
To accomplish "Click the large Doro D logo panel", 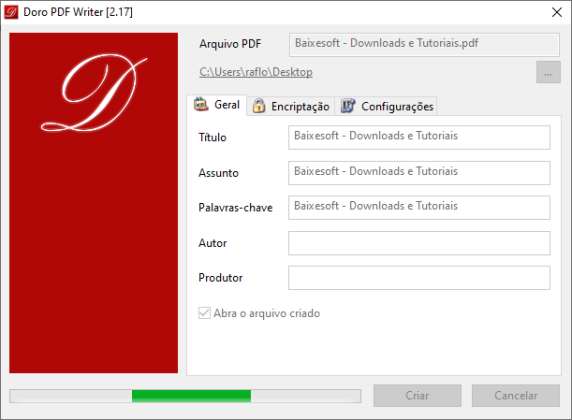I will point(93,203).
